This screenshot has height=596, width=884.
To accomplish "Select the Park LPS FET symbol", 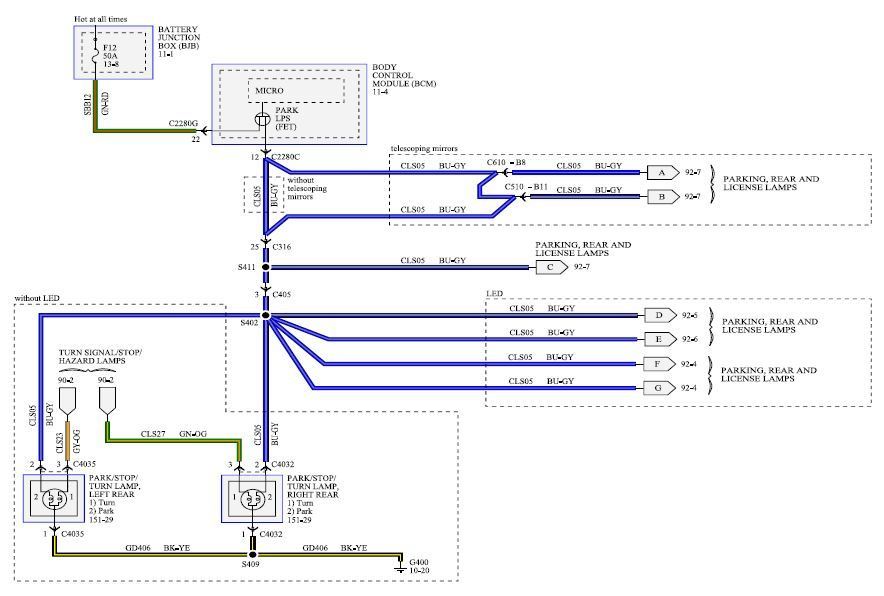I will tap(263, 120).
